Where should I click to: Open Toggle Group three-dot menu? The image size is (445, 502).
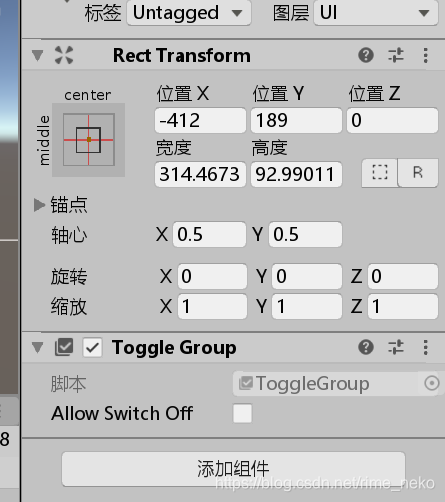(425, 347)
